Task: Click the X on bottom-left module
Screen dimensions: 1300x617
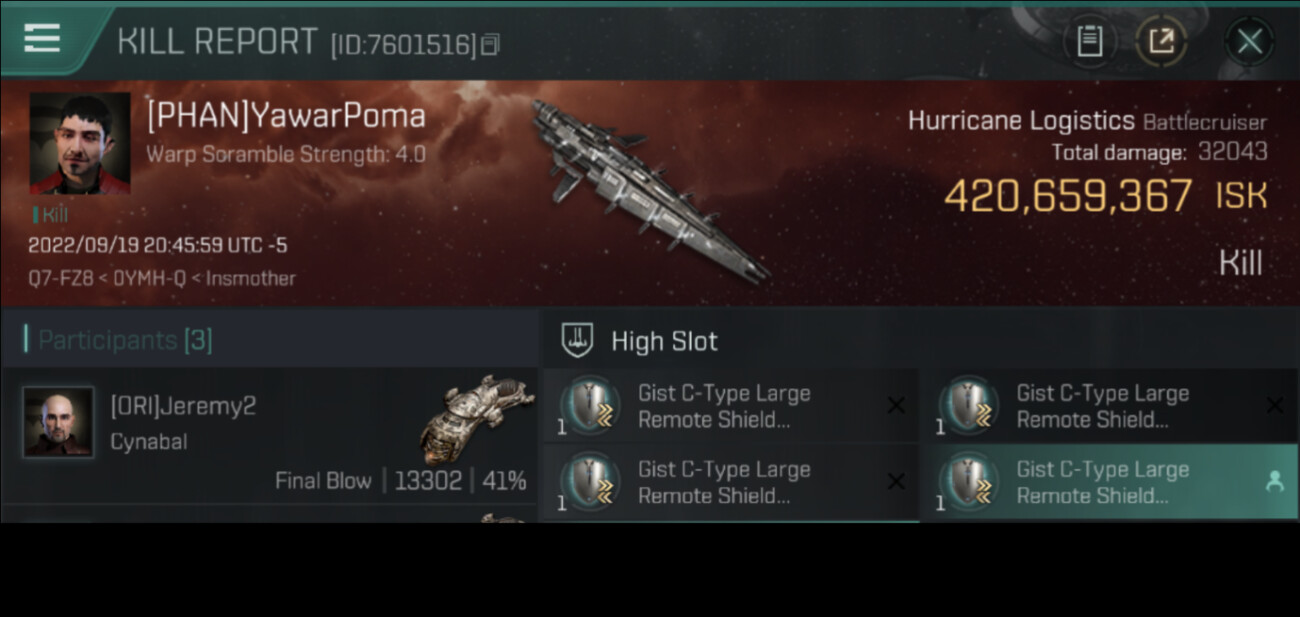Action: [x=896, y=482]
